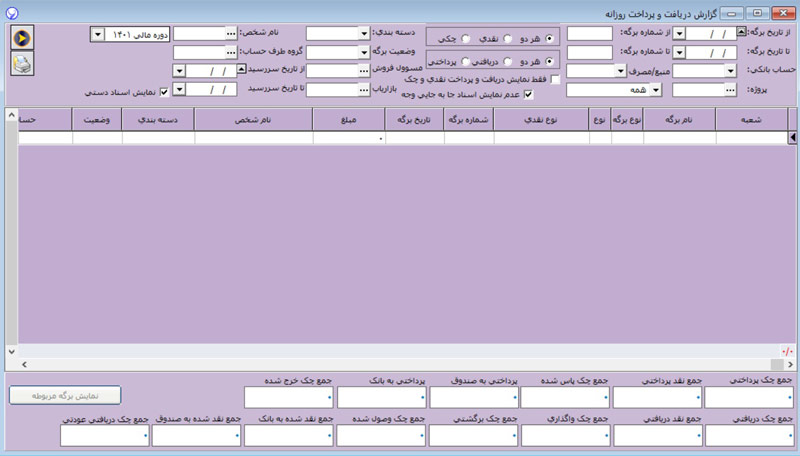Click the نام شخص column header
The width and height of the screenshot is (800, 456).
click(x=253, y=118)
